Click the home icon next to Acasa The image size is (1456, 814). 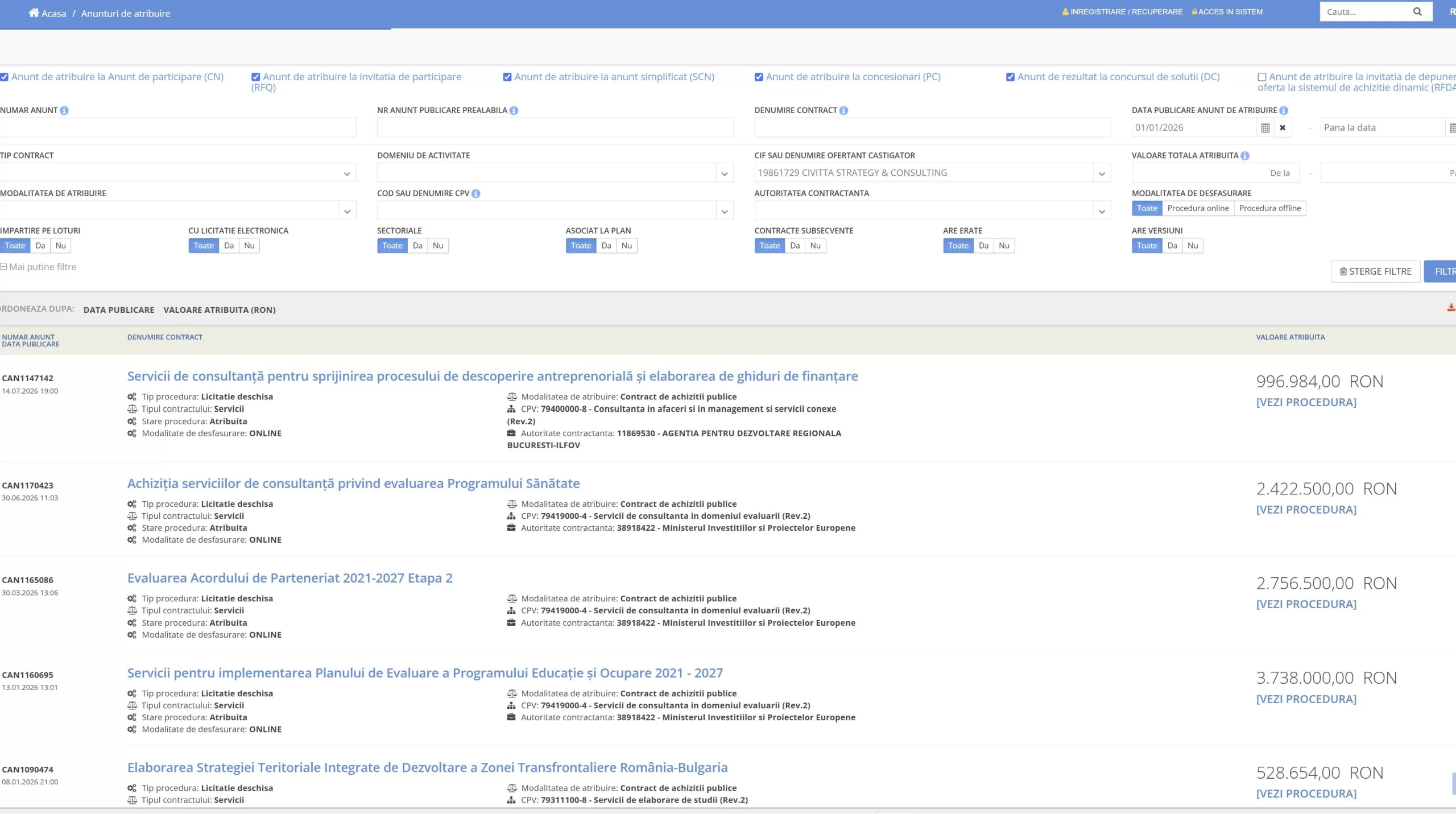pos(34,13)
